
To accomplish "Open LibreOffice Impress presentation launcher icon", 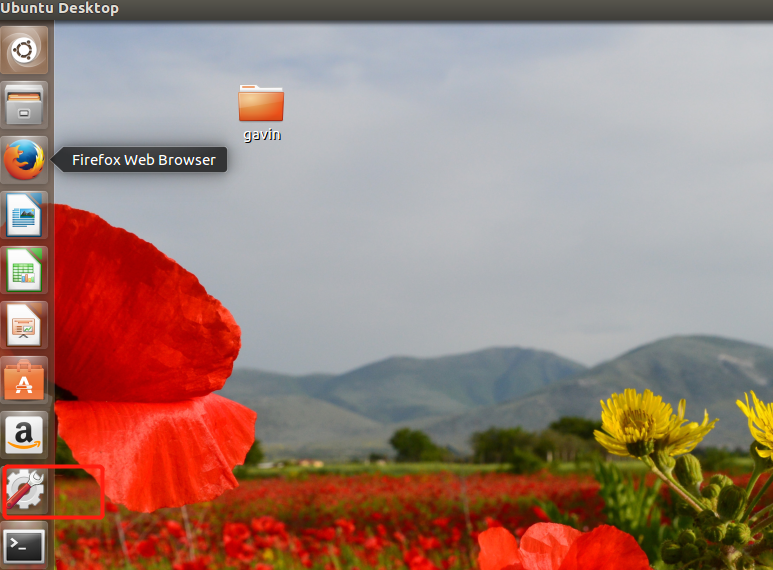I will 24,325.
